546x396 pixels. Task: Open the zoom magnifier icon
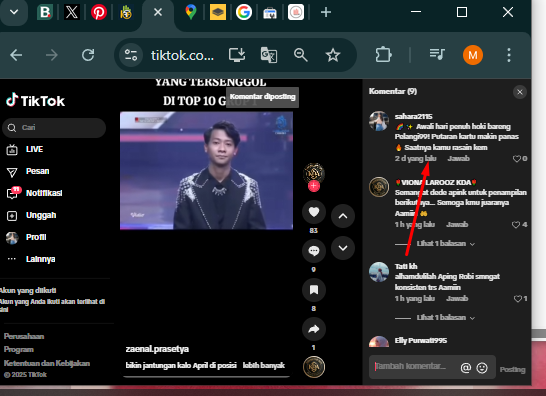(301, 55)
